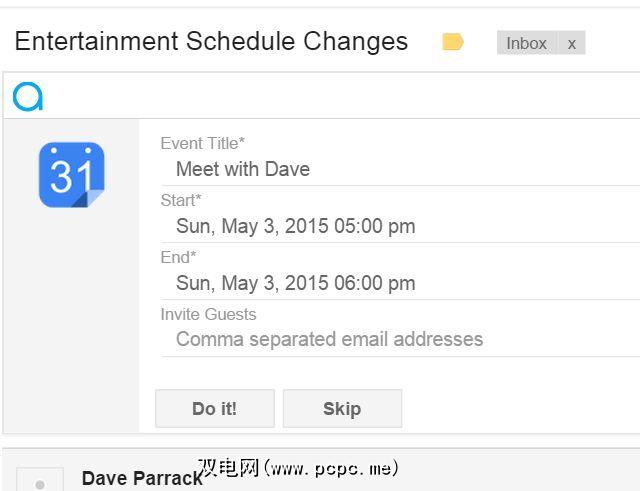This screenshot has width=640, height=491.
Task: Select the Start date and time field
Action: click(400, 226)
